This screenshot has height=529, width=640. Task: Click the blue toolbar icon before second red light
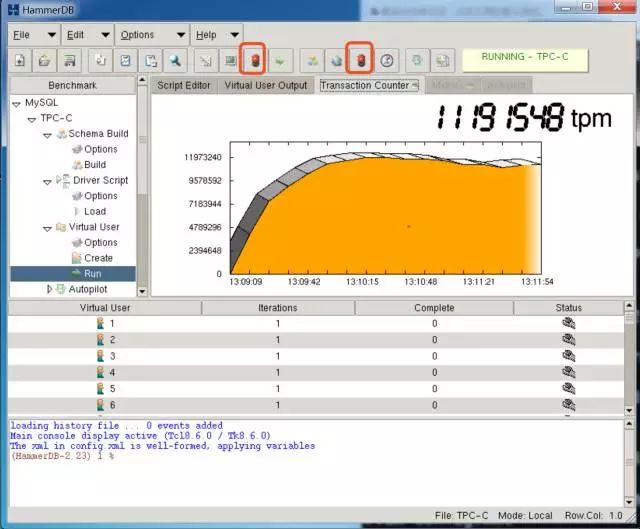[x=336, y=61]
